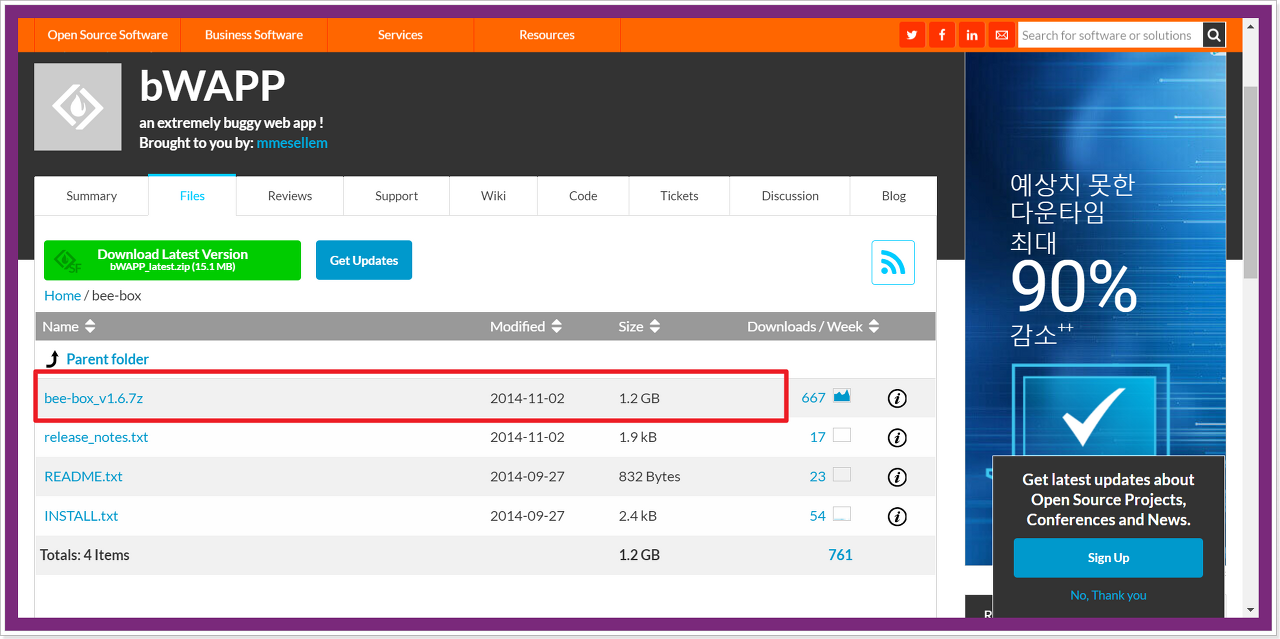This screenshot has width=1280, height=639.
Task: Click the 23 downloads count link
Action: click(x=818, y=477)
